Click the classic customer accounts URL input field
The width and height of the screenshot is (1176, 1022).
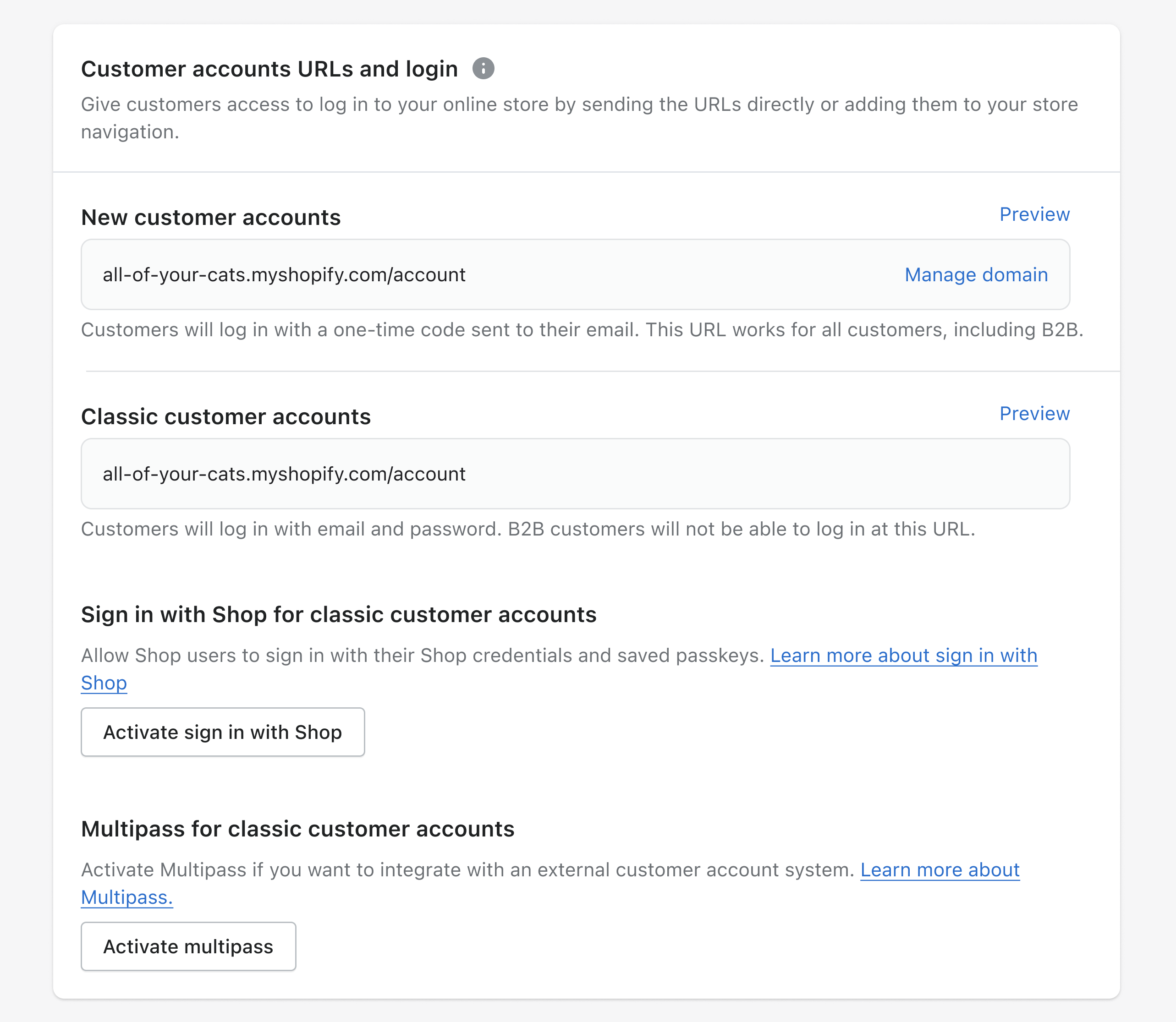pos(576,474)
